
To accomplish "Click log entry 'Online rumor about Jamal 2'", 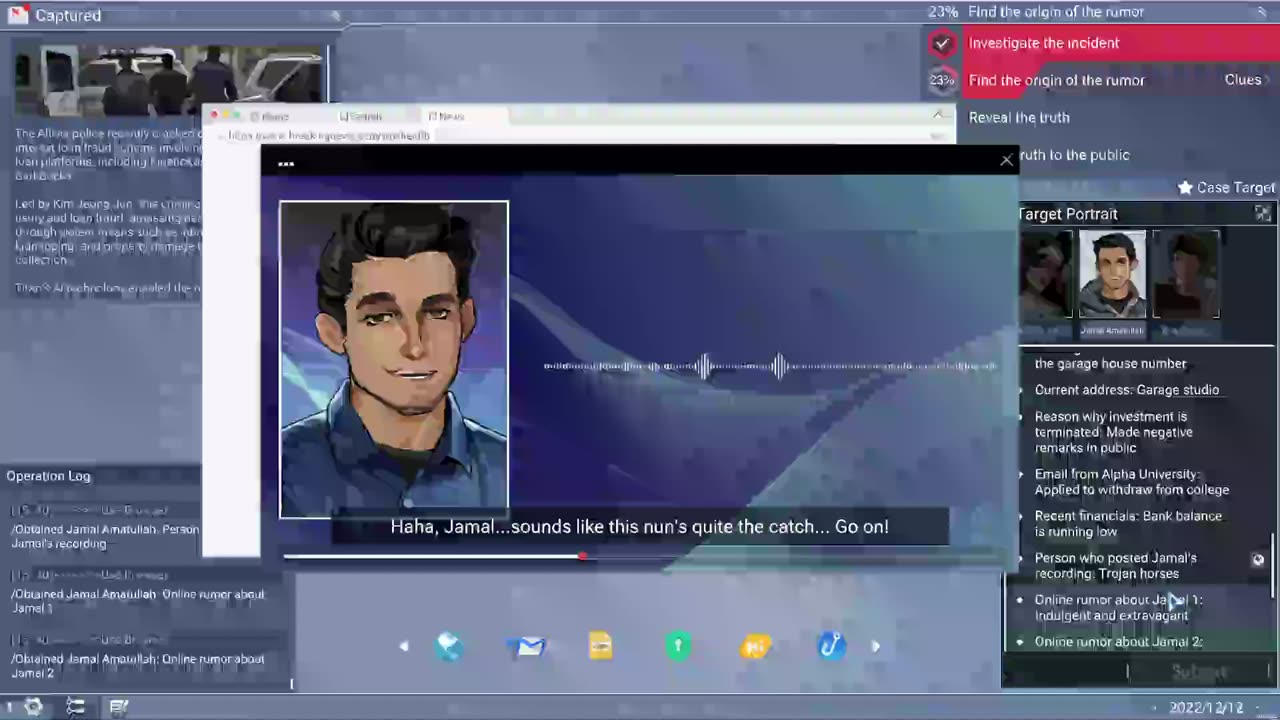I will pyautogui.click(x=137, y=666).
